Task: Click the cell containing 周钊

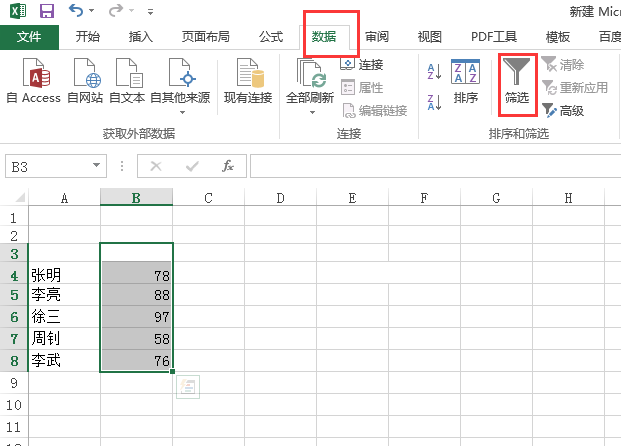Action: pos(64,339)
